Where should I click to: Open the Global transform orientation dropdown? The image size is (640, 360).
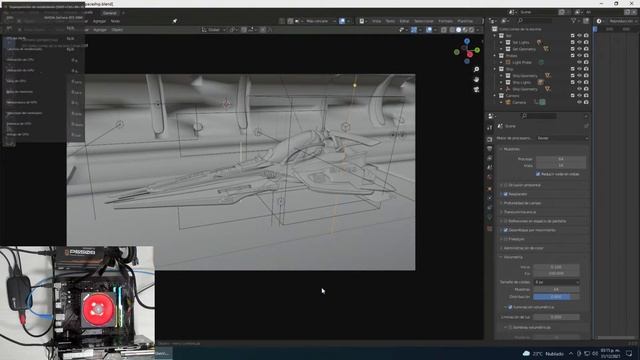tap(214, 30)
